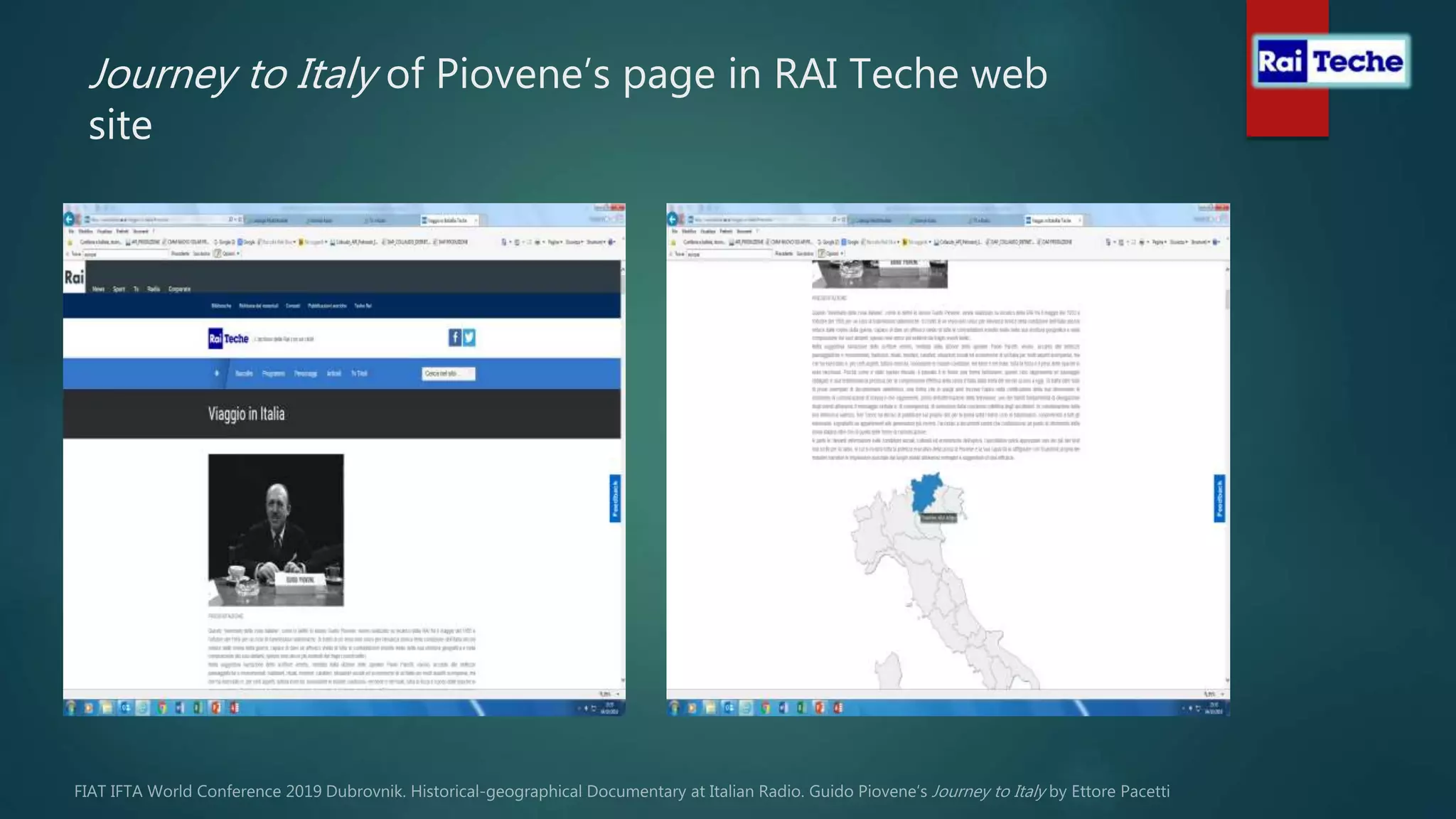Select 'Viaggio in Italia Teche' tab in left browser
The height and width of the screenshot is (819, 1456).
tap(449, 221)
